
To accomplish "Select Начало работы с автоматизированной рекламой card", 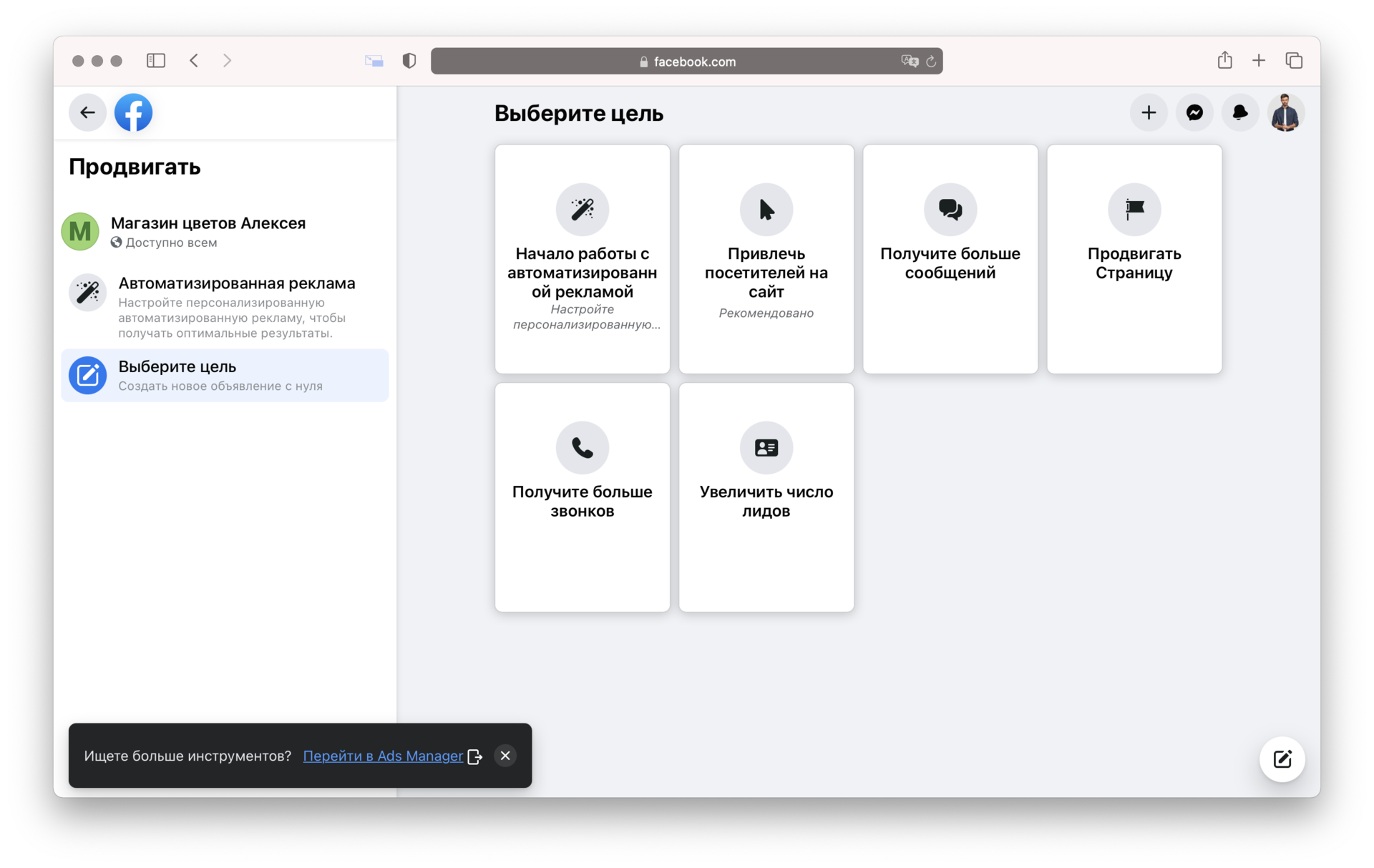I will (x=582, y=258).
